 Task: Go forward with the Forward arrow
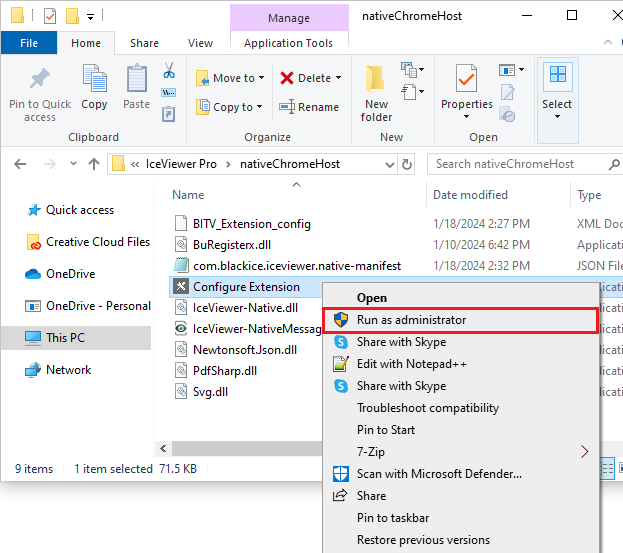(50, 164)
